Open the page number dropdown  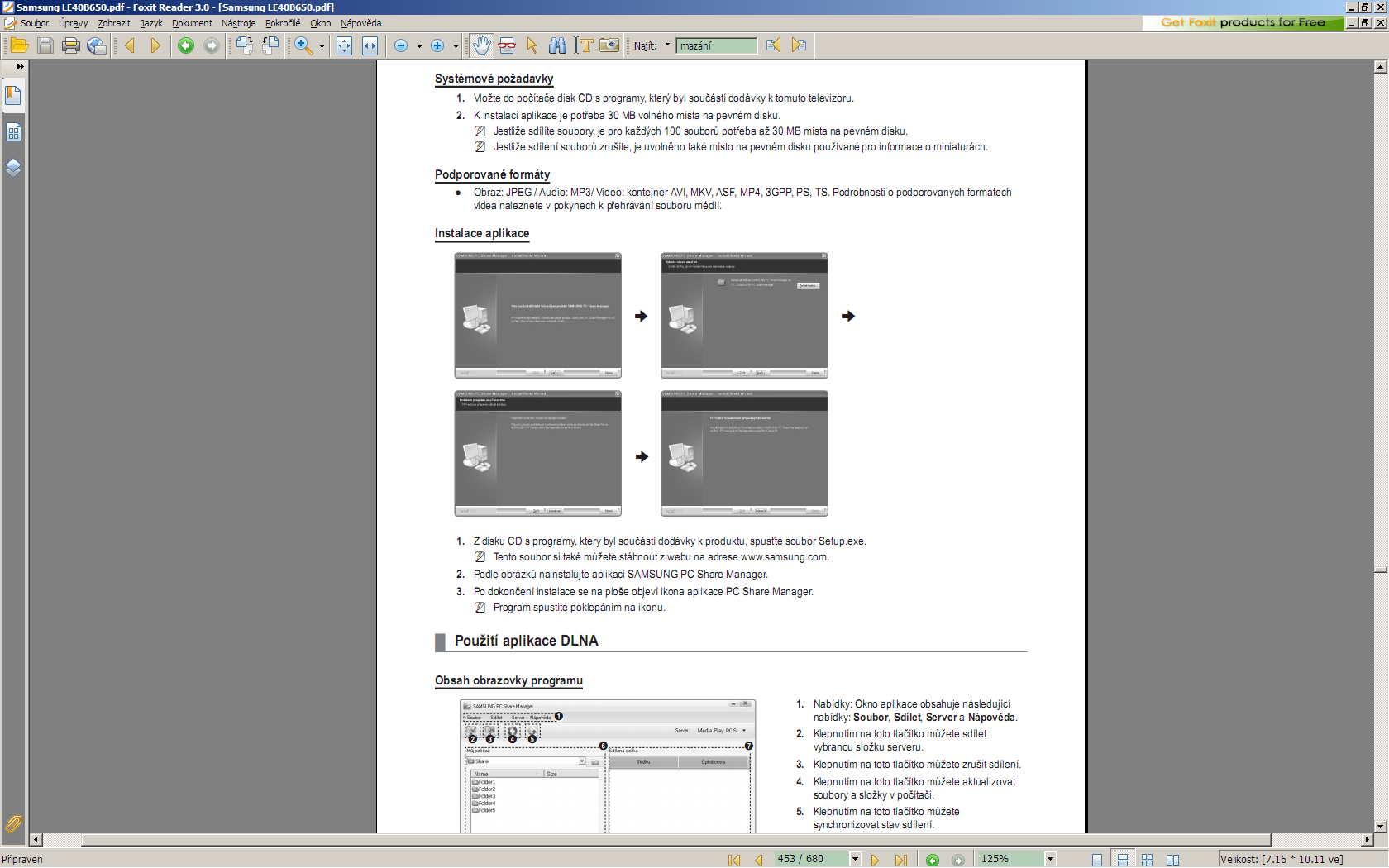click(855, 859)
